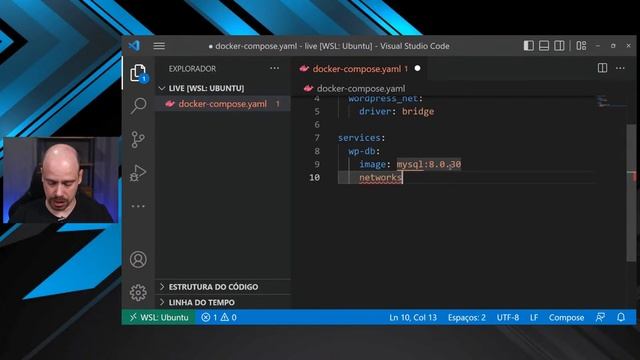Select language mode Compose
640x360 pixels.
click(x=566, y=317)
